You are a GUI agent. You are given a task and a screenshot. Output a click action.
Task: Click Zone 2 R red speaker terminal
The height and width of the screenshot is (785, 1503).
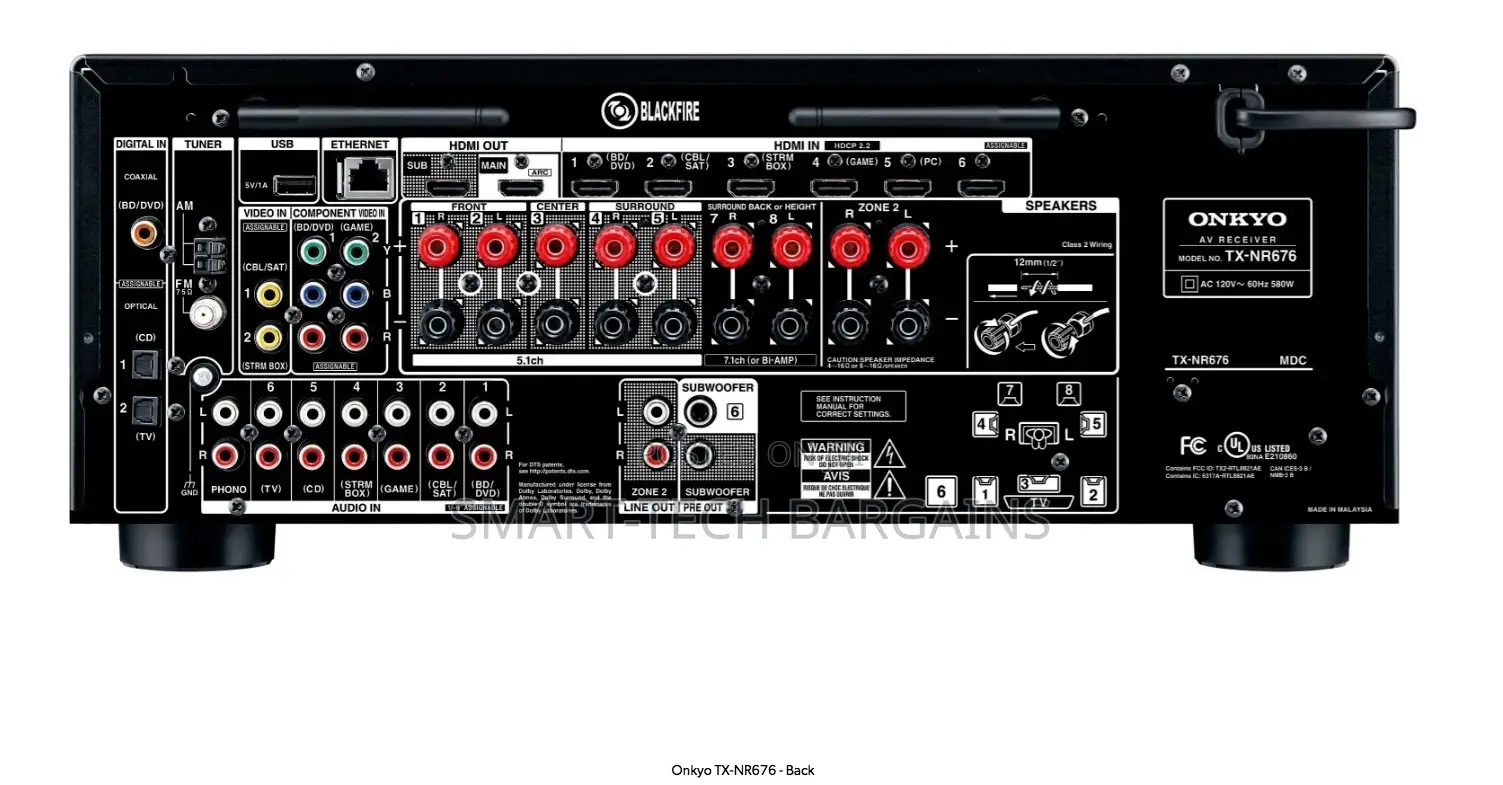[x=850, y=245]
